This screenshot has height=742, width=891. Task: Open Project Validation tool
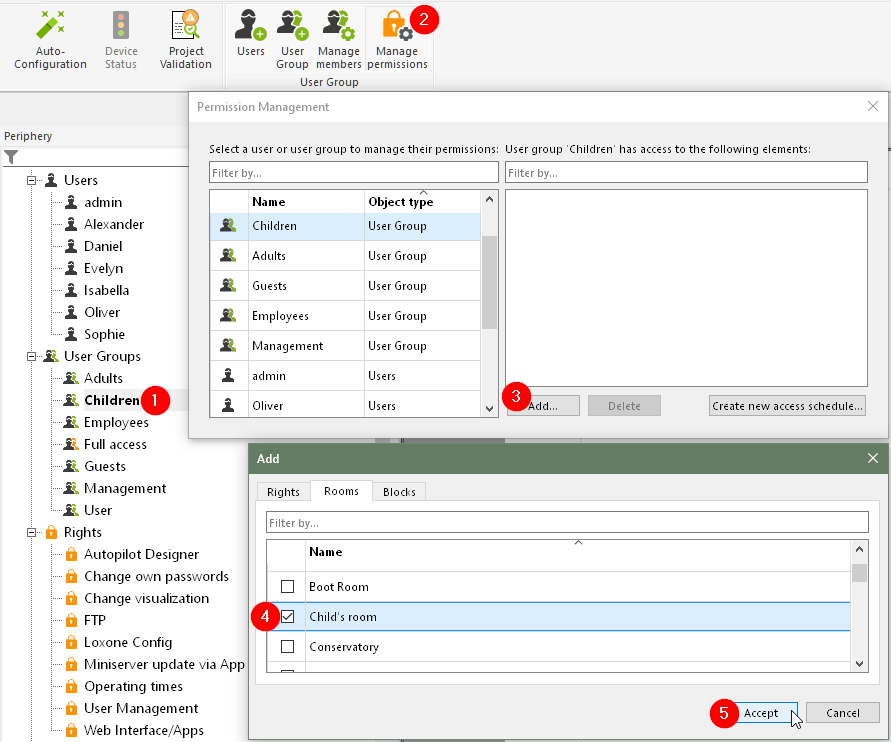coord(186,26)
